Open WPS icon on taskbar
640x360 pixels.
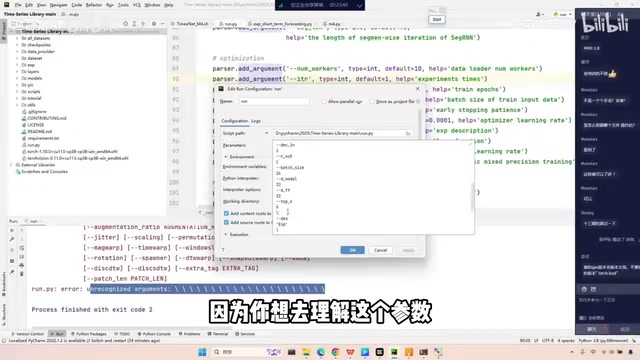(x=350, y=352)
